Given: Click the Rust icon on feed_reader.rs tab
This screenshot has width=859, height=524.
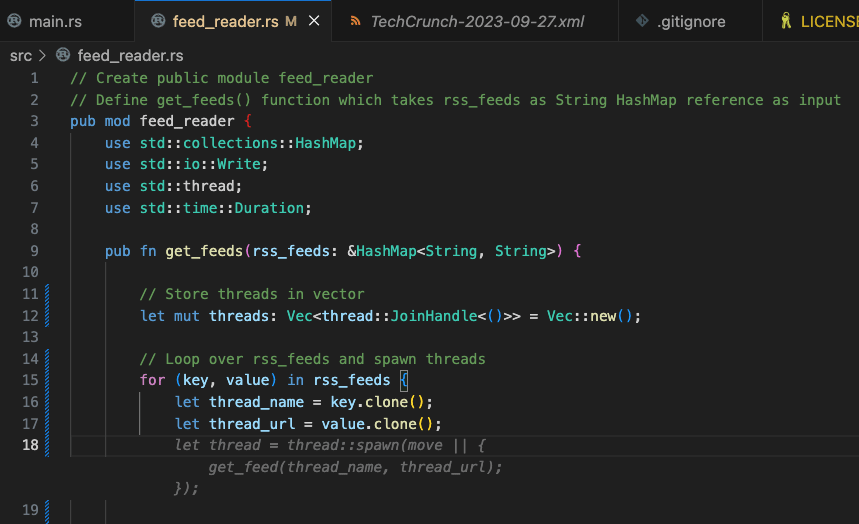Looking at the screenshot, I should [158, 21].
